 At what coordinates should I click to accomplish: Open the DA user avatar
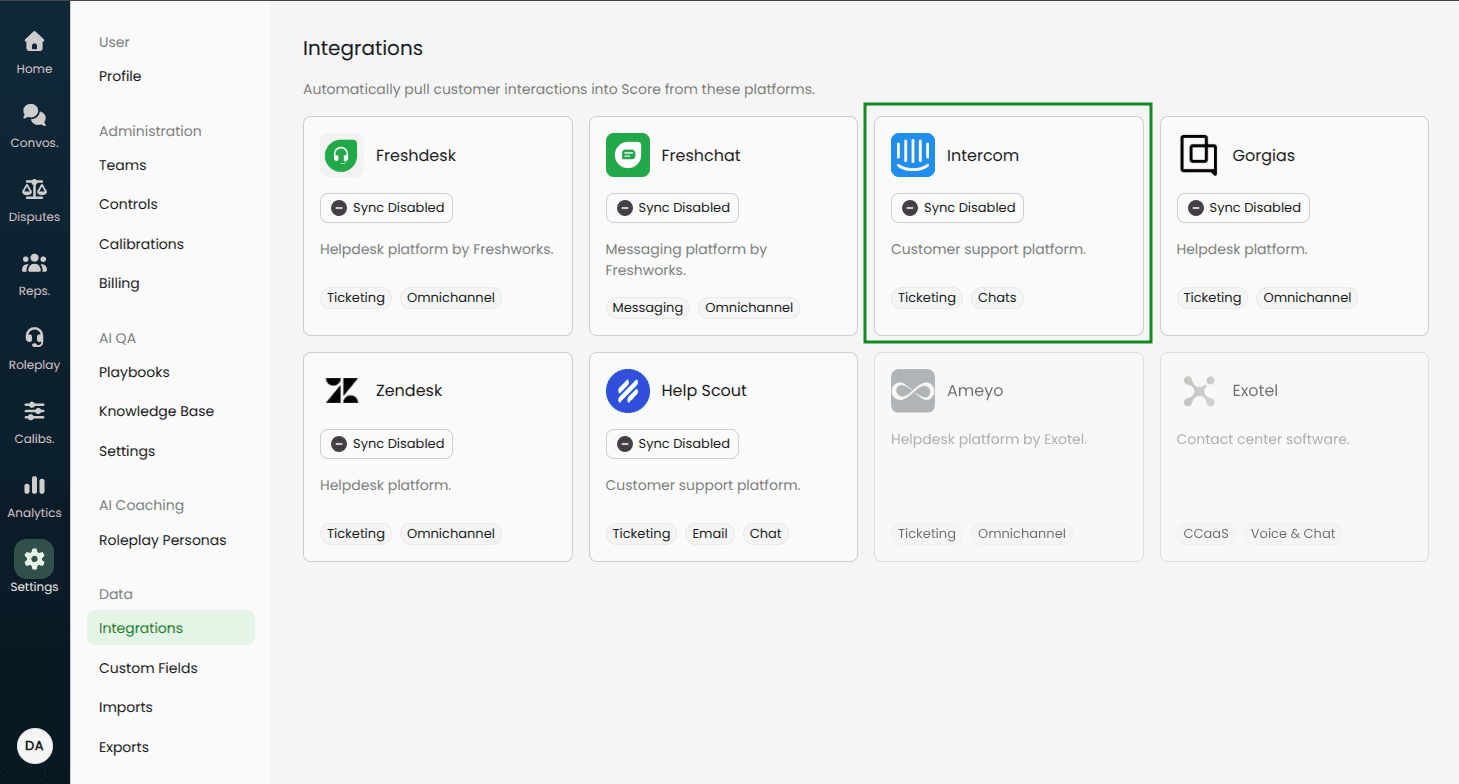pos(34,746)
